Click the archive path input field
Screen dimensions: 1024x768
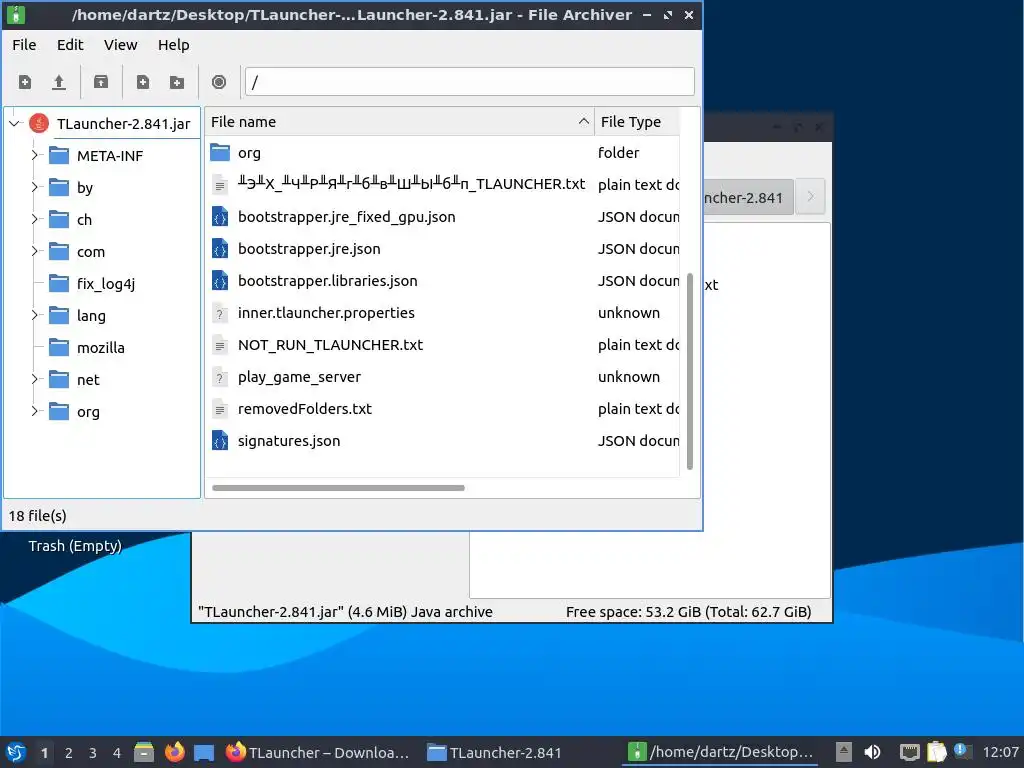tap(470, 82)
